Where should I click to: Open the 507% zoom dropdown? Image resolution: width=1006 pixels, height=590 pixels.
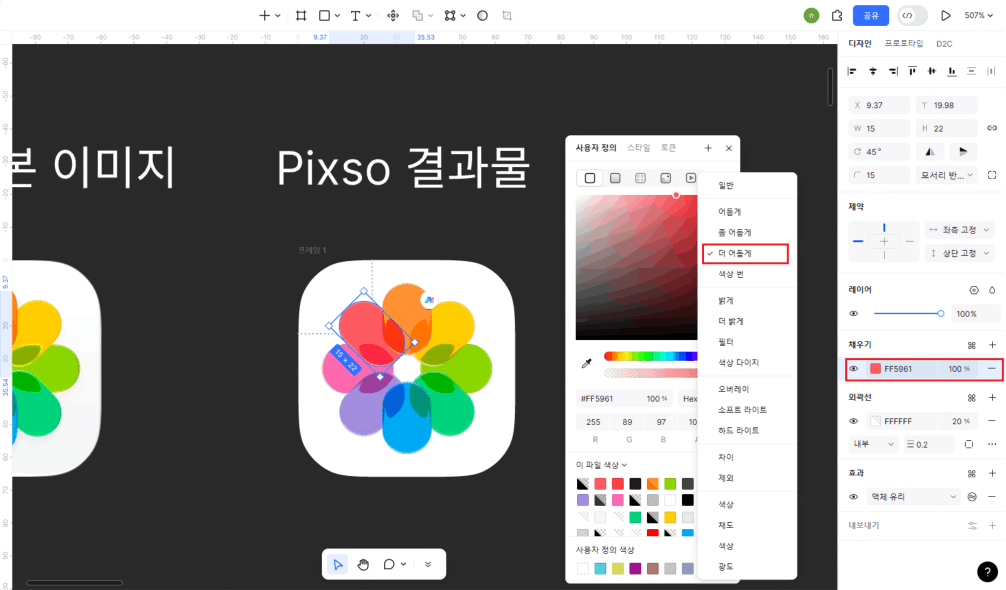pos(978,15)
